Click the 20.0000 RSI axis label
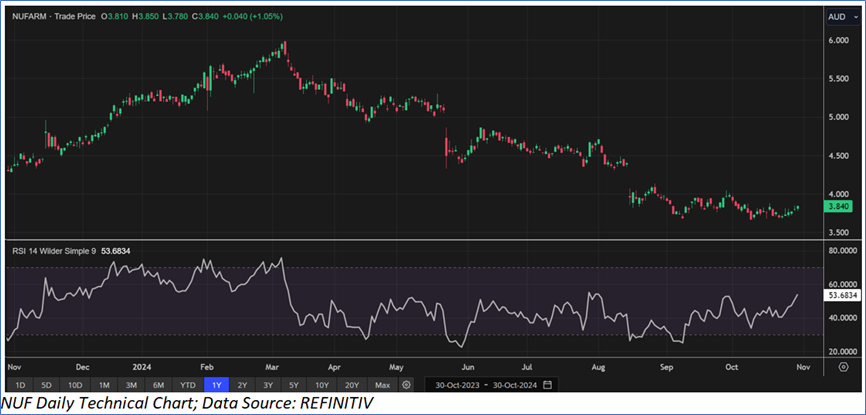 (x=842, y=352)
